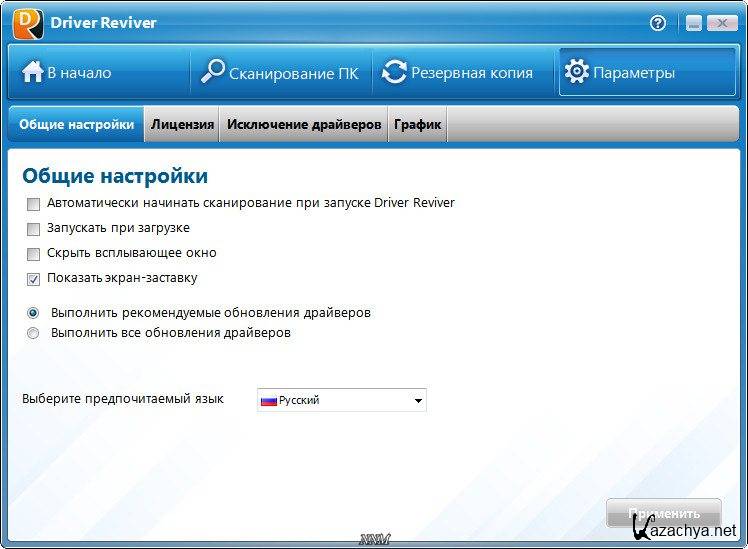This screenshot has height=549, width=748.
Task: Click the refresh arrows icon for Резервная копия
Action: coord(395,73)
